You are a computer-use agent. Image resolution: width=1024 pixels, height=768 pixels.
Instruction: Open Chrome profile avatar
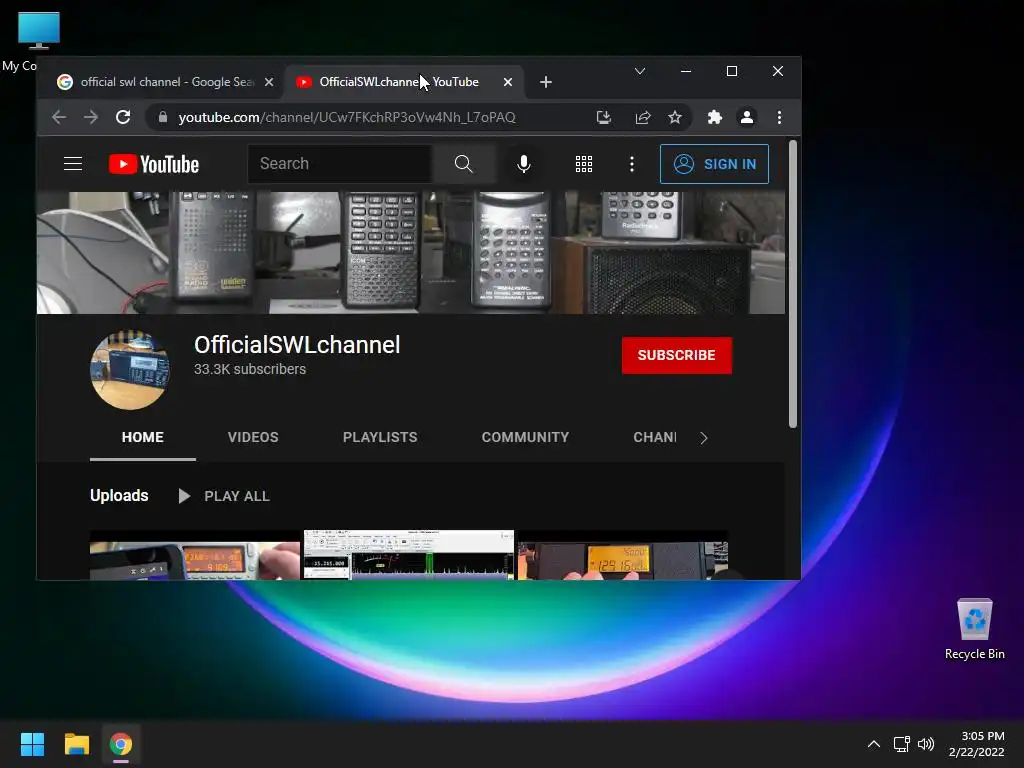point(746,118)
